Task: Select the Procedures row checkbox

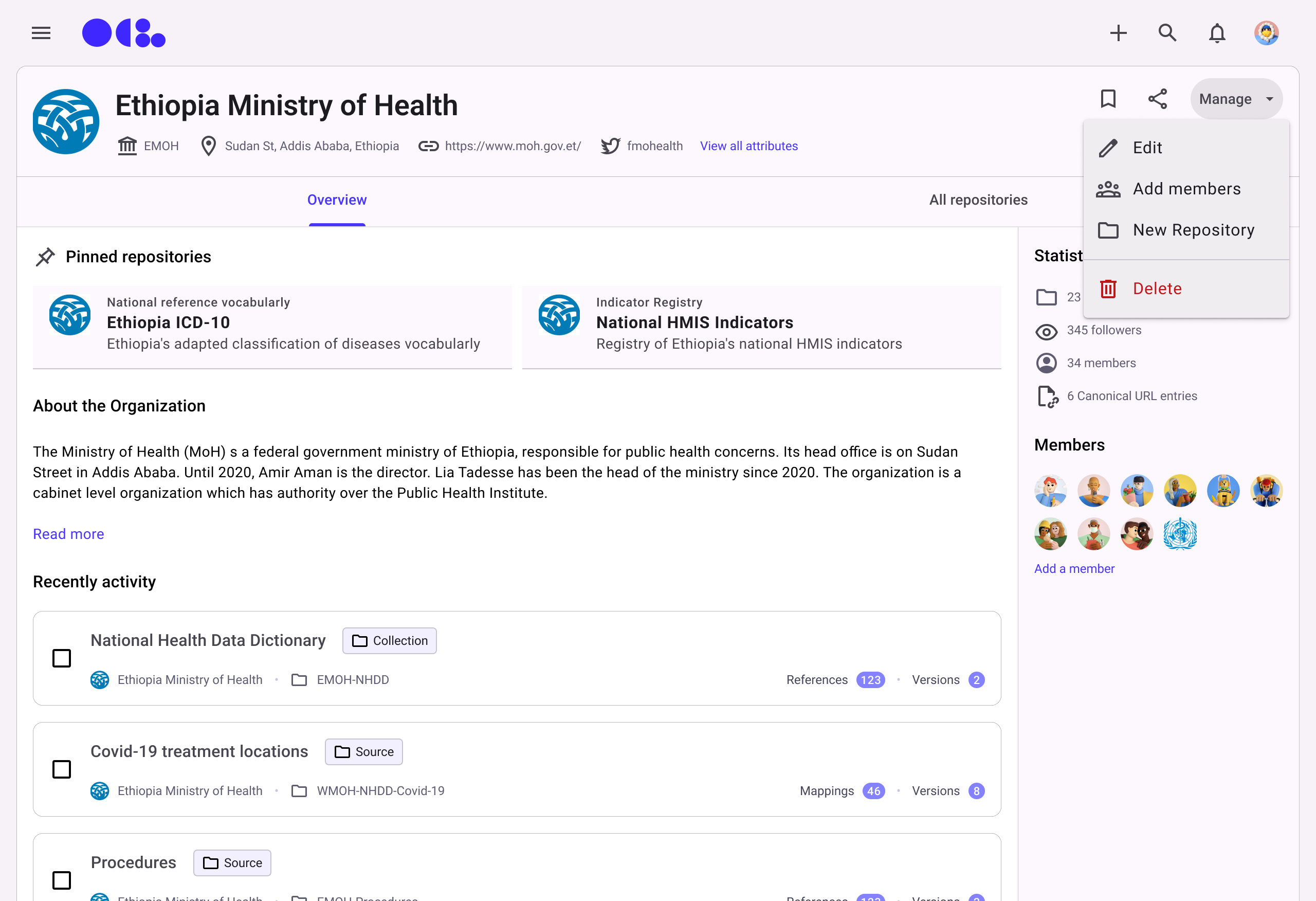Action: coord(62,880)
